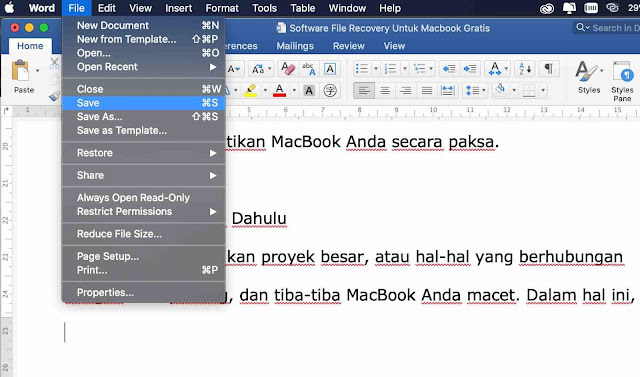Viewport: 640px width, 377px height.
Task: Open the line spacing dropdown arrow
Action: click(484, 90)
